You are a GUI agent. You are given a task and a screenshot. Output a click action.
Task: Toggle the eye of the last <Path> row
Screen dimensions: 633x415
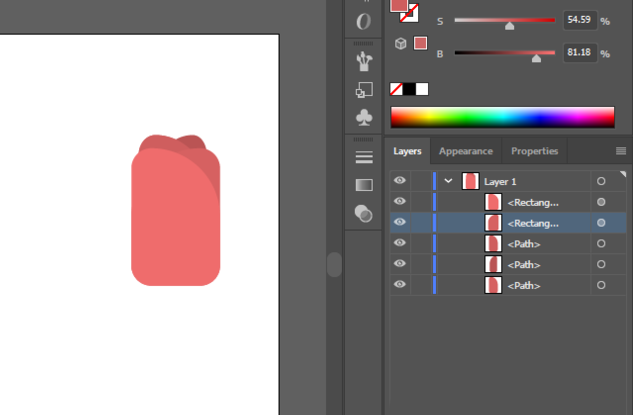pyautogui.click(x=400, y=284)
